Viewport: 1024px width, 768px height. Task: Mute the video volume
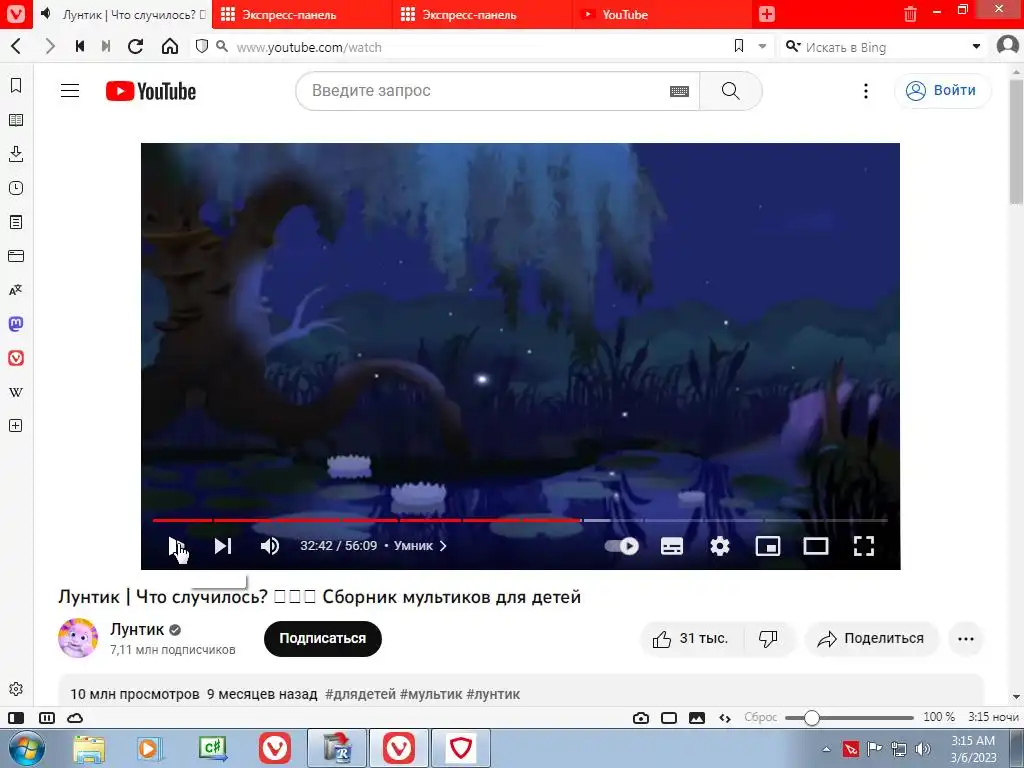pos(270,546)
